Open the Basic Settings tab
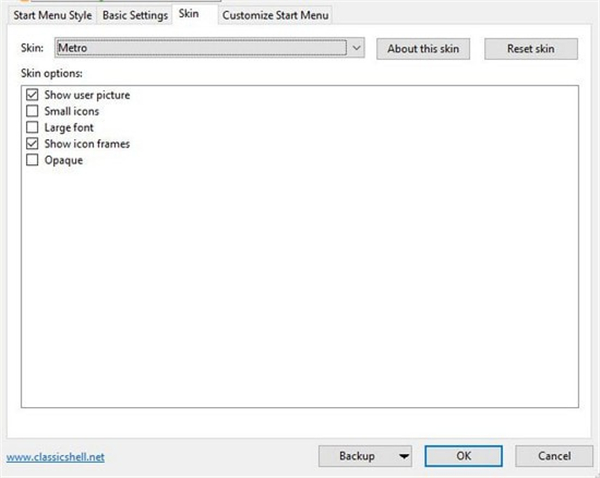This screenshot has width=600, height=478. (135, 16)
